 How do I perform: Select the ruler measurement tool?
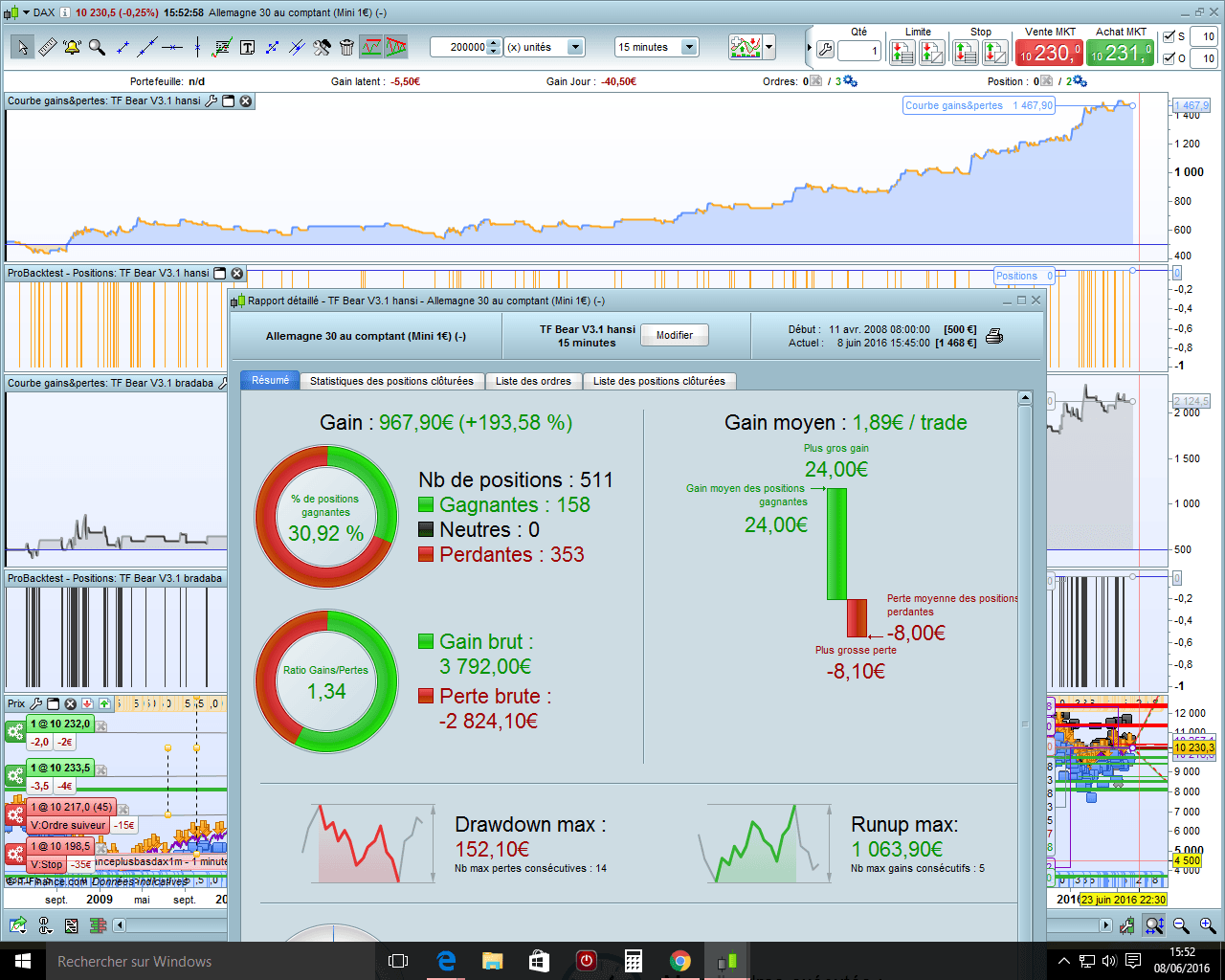tap(47, 47)
